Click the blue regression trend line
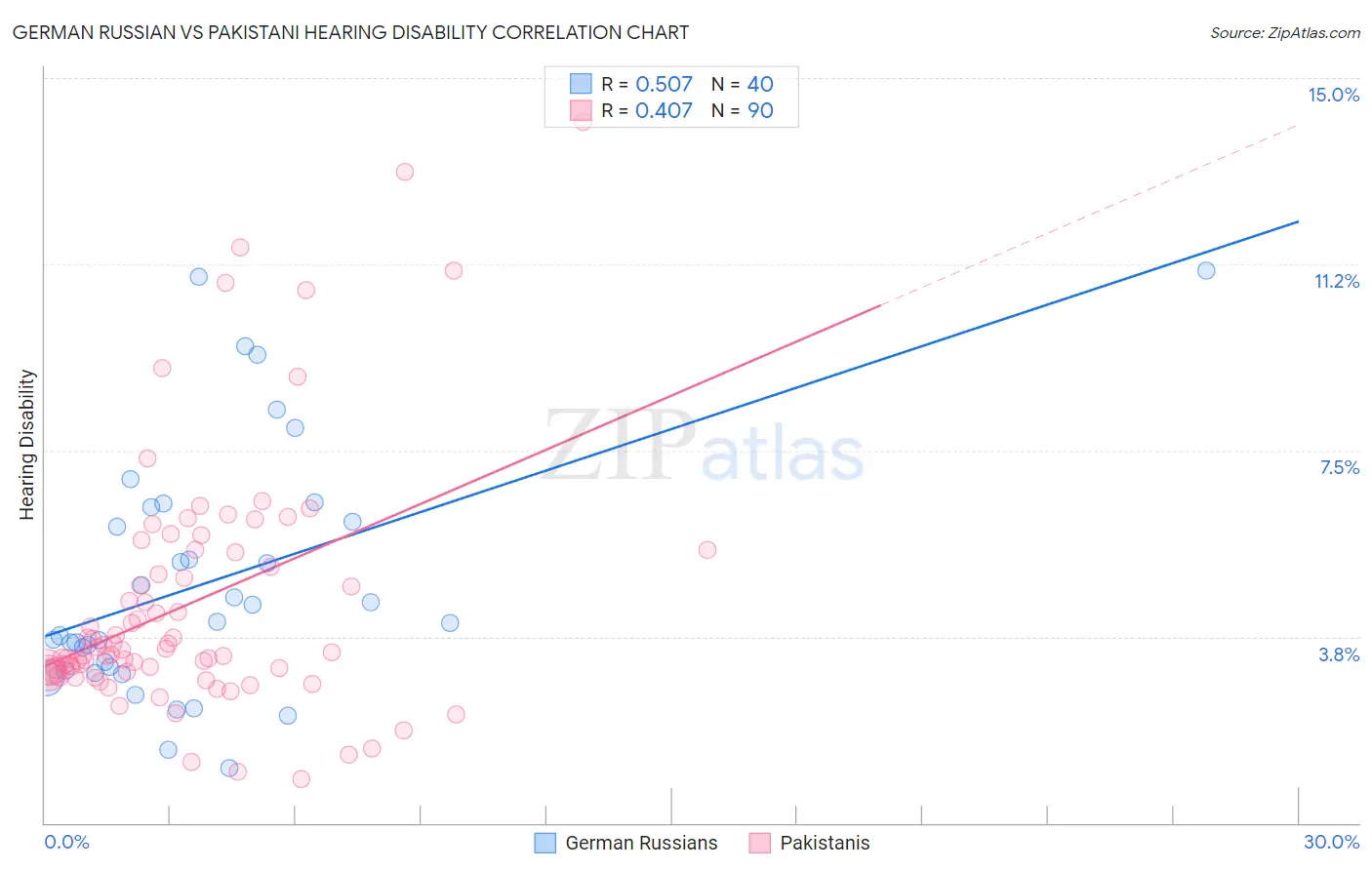This screenshot has width=1372, height=870. click(x=671, y=429)
